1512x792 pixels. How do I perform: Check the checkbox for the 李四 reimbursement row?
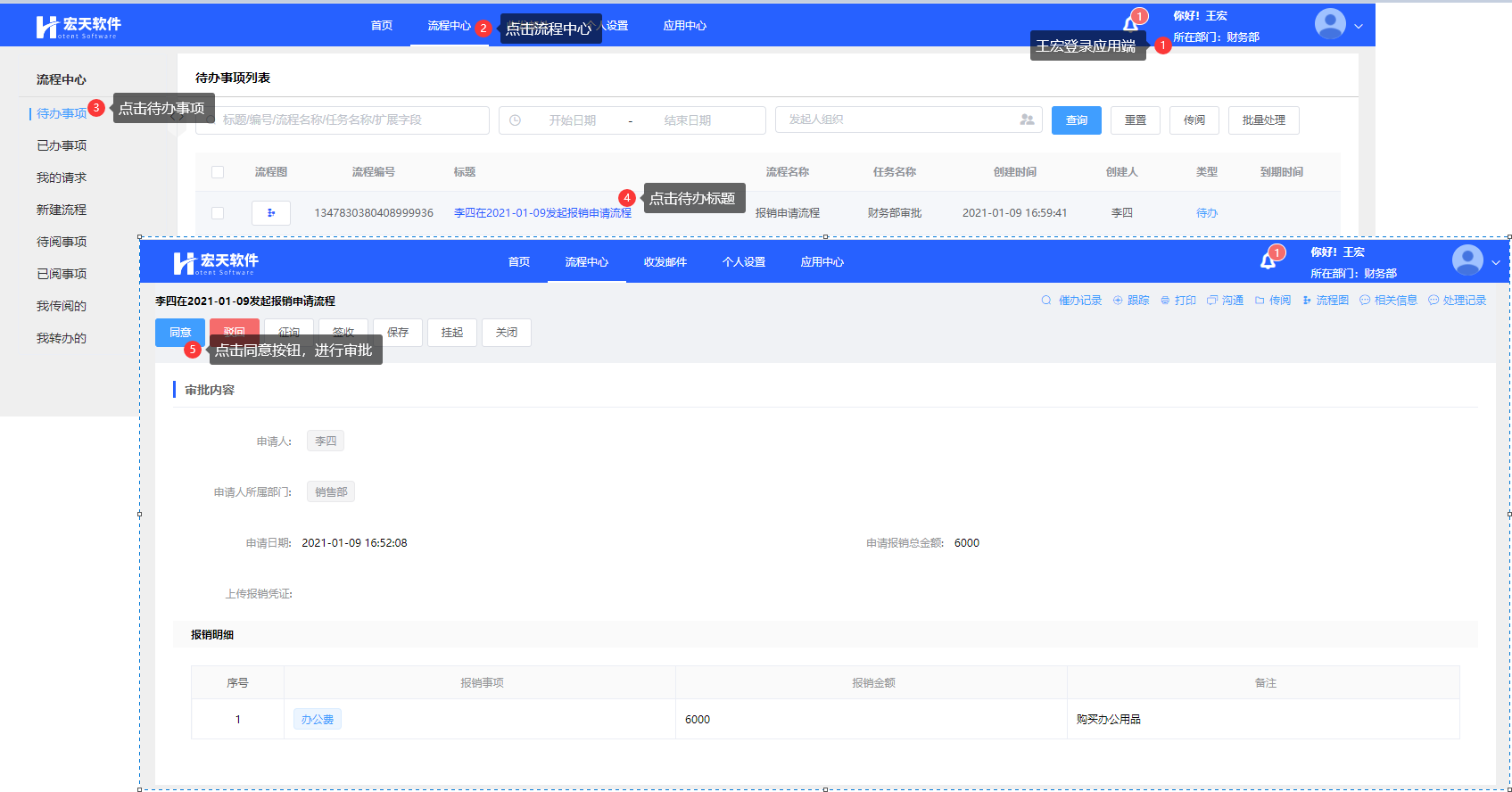point(218,213)
